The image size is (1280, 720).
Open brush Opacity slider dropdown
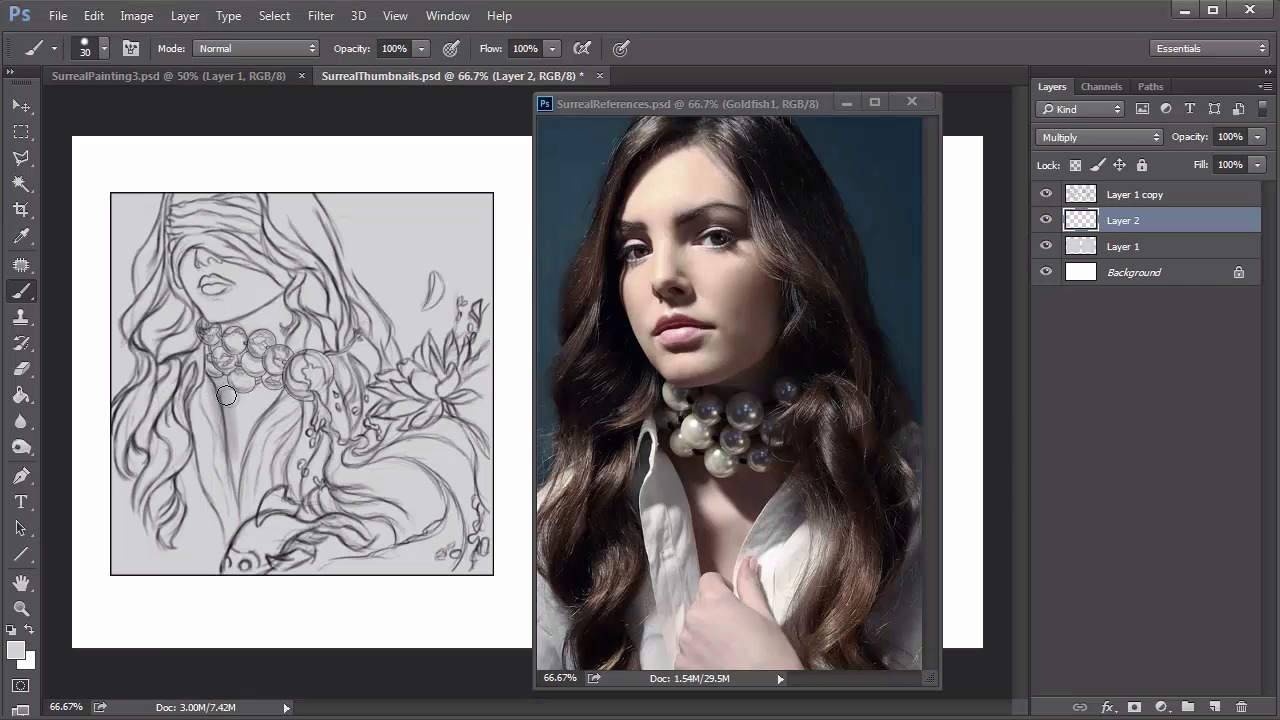[x=421, y=48]
